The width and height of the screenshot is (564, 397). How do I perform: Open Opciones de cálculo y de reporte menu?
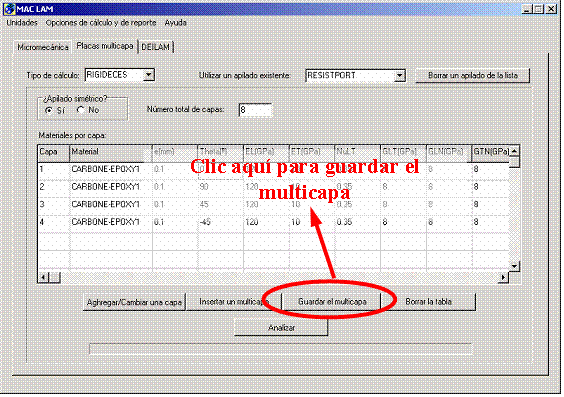(x=101, y=23)
